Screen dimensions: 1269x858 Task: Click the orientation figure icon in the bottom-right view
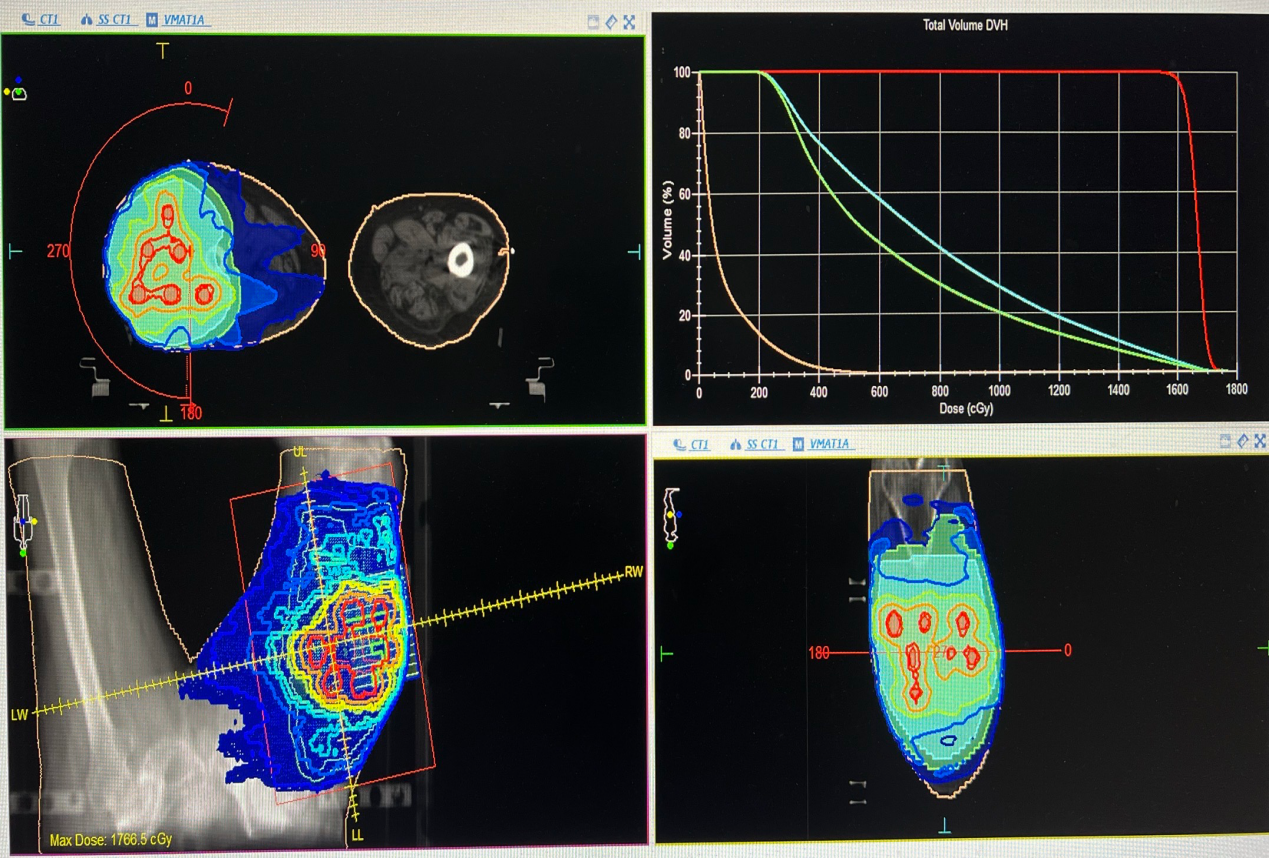(672, 517)
